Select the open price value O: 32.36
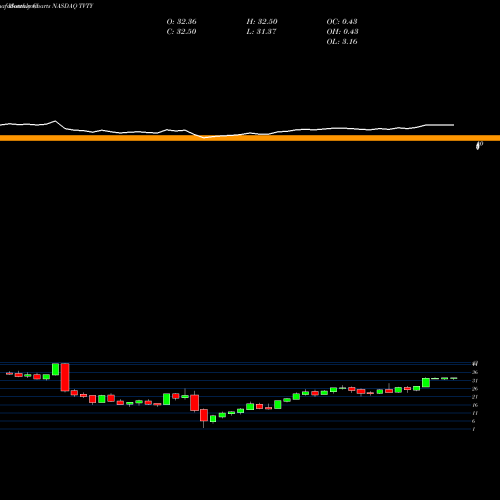 [x=181, y=22]
